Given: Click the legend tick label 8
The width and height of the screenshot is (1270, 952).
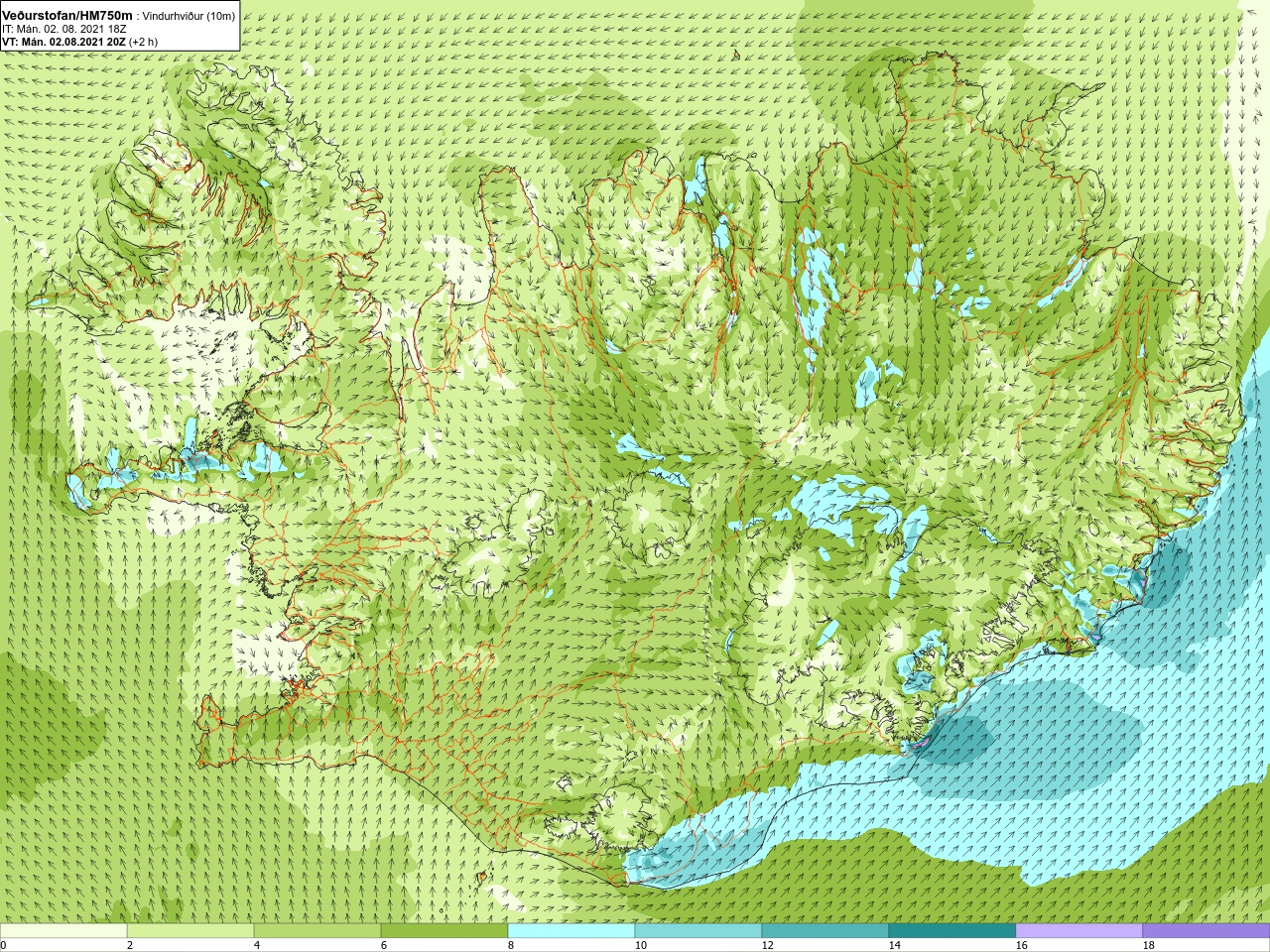Looking at the screenshot, I should (511, 945).
